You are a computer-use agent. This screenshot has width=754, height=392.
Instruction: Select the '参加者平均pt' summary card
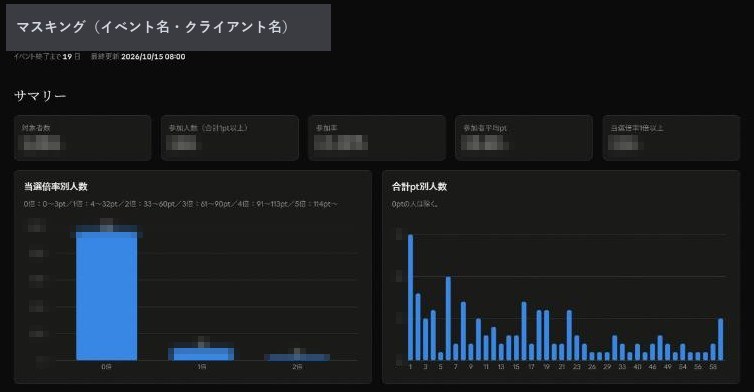(524, 138)
